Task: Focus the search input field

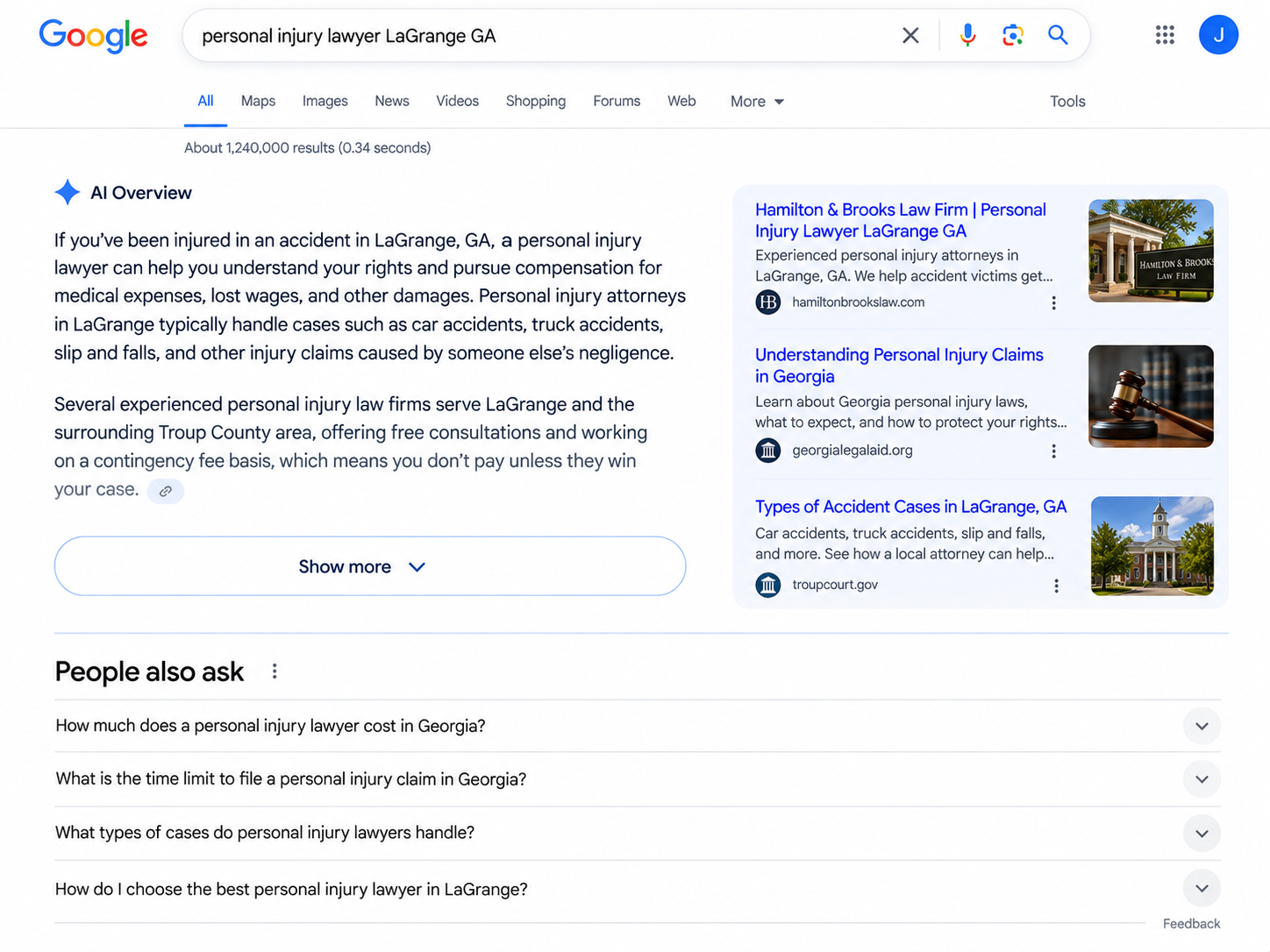Action: (544, 36)
